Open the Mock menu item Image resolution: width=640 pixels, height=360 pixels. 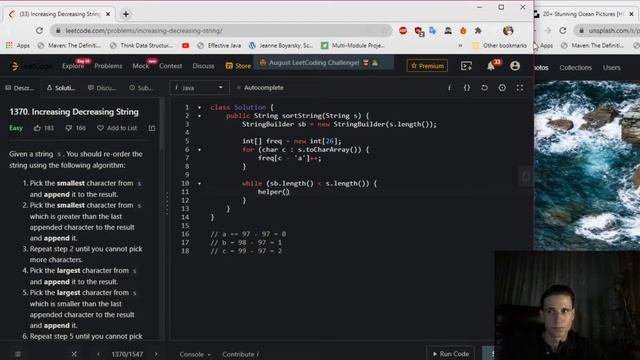(x=141, y=66)
